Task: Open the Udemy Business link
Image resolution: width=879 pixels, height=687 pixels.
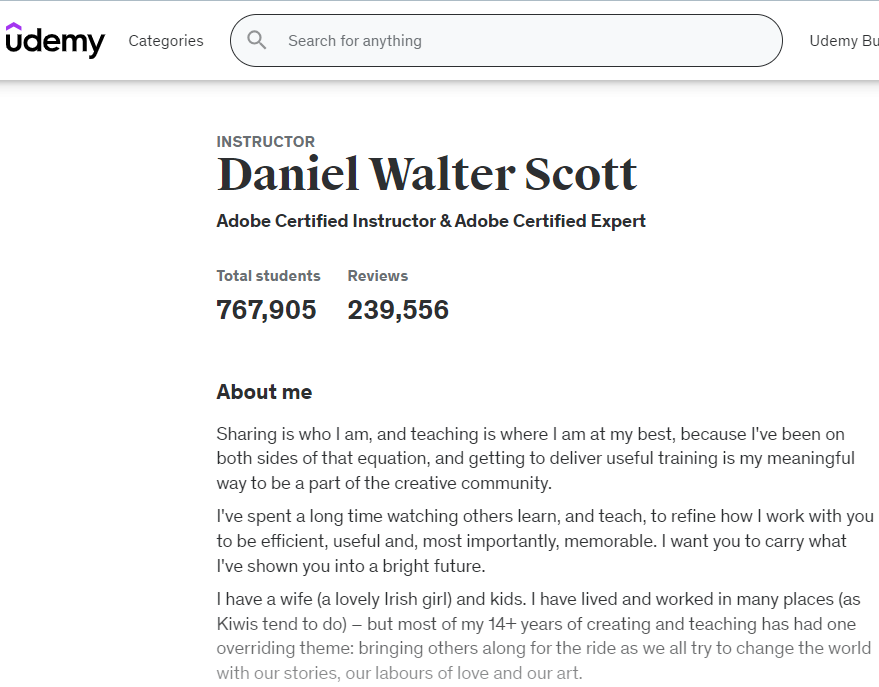Action: 844,41
